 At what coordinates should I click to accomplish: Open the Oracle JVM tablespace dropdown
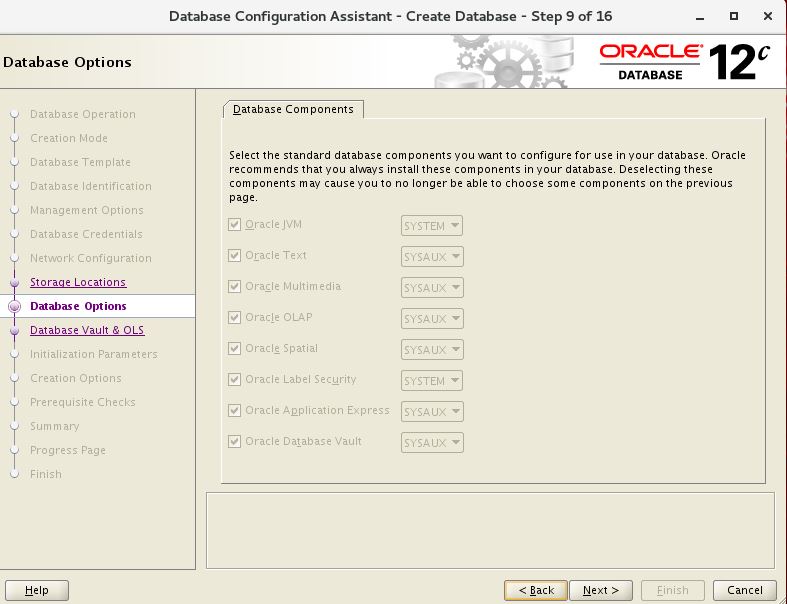(x=432, y=225)
